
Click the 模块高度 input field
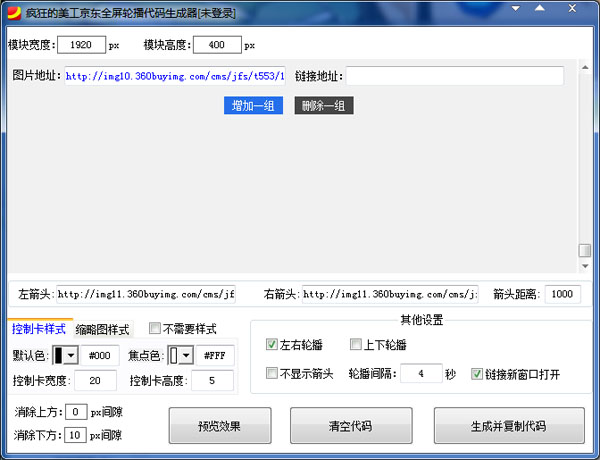[217, 45]
